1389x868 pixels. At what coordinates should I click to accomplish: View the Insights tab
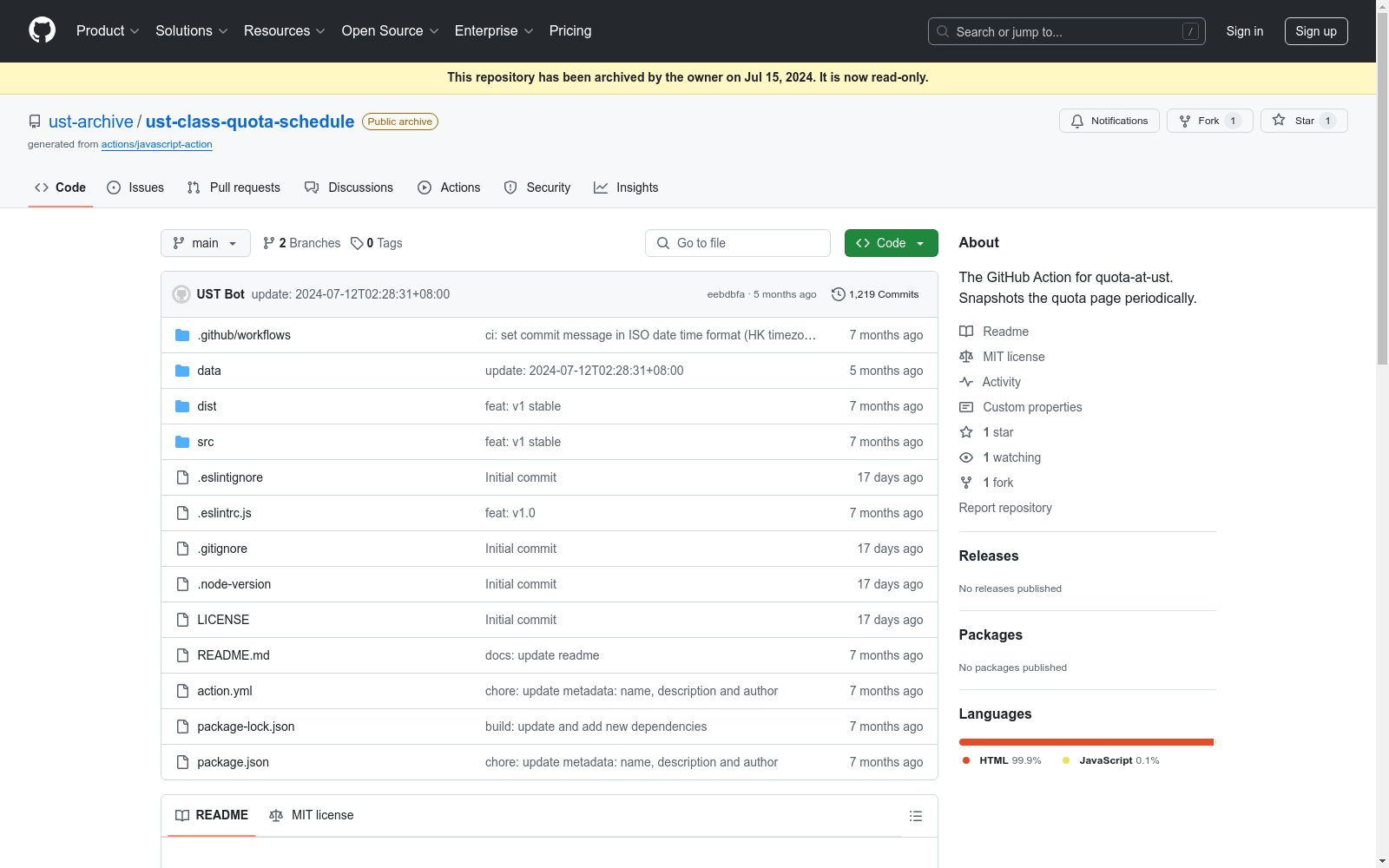click(626, 187)
